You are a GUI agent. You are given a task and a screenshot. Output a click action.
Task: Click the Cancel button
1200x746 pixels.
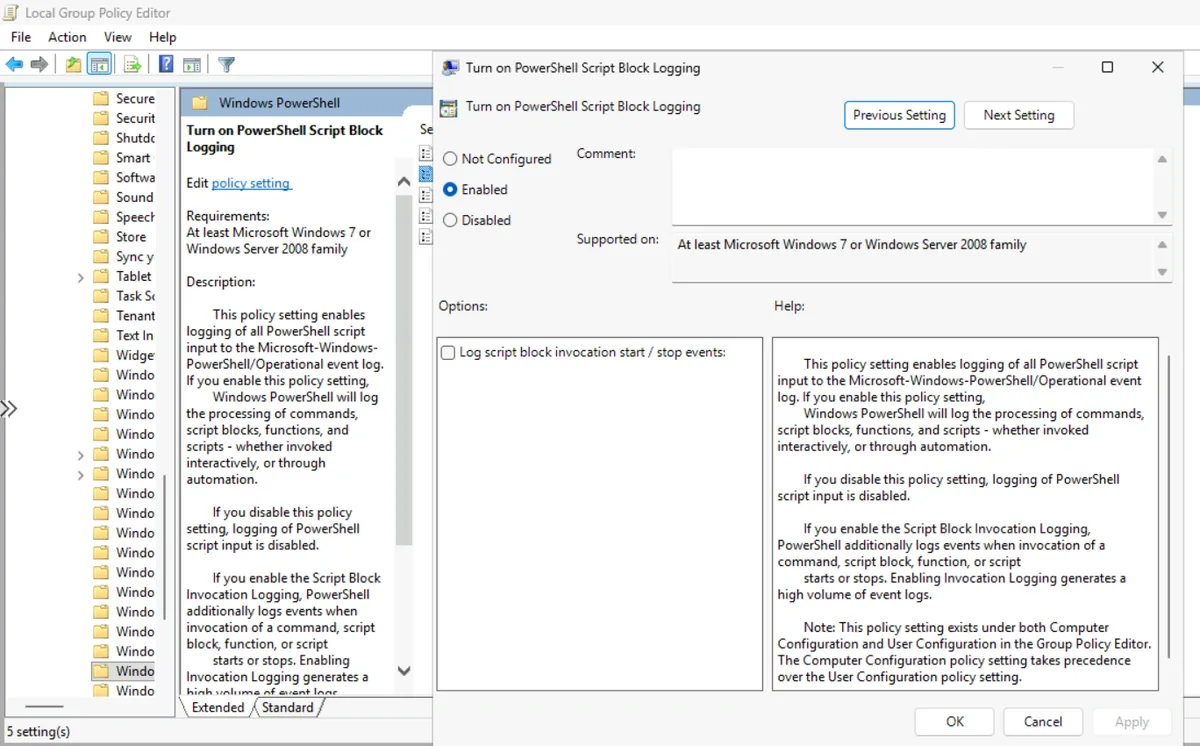pyautogui.click(x=1043, y=721)
